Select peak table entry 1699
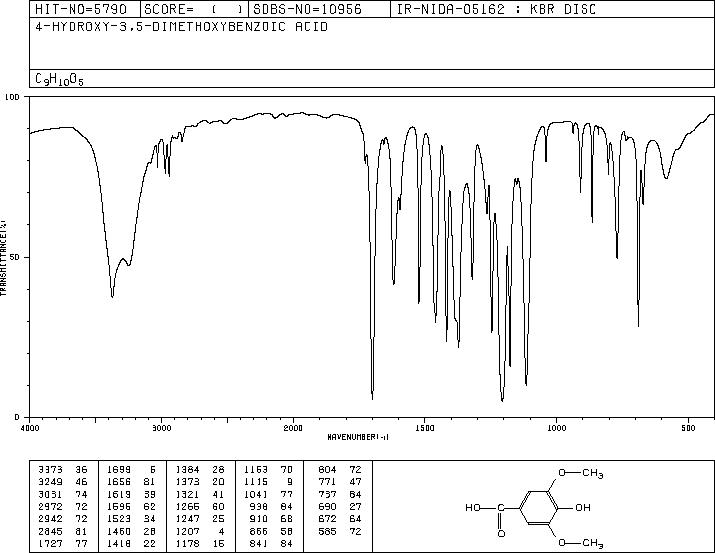 point(131,470)
